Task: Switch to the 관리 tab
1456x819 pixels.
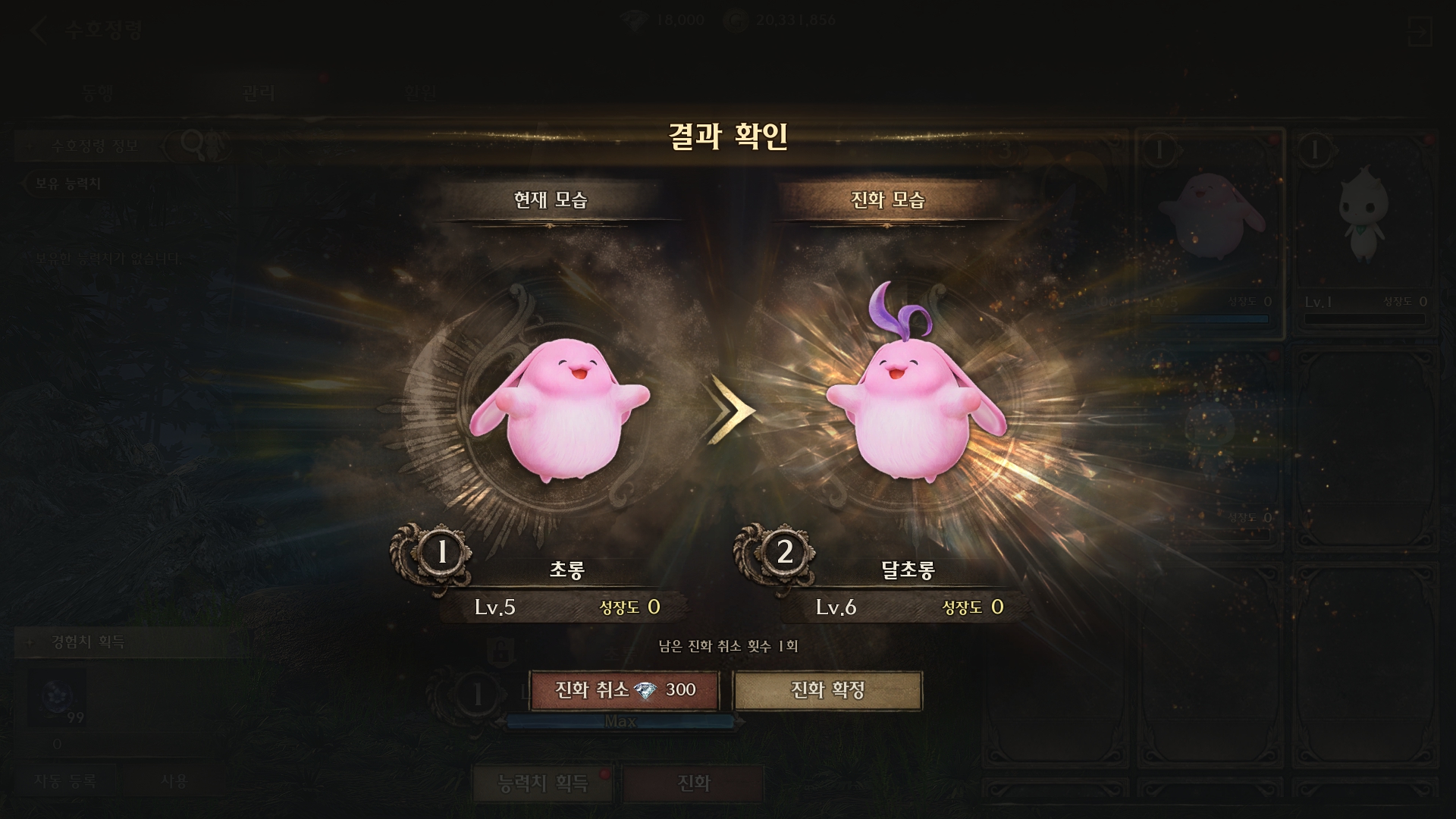Action: tap(258, 93)
